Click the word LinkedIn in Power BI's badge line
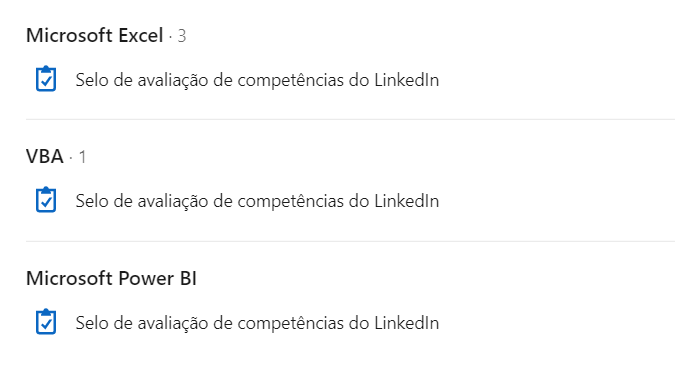Screen dimensions: 675x366 (406, 323)
